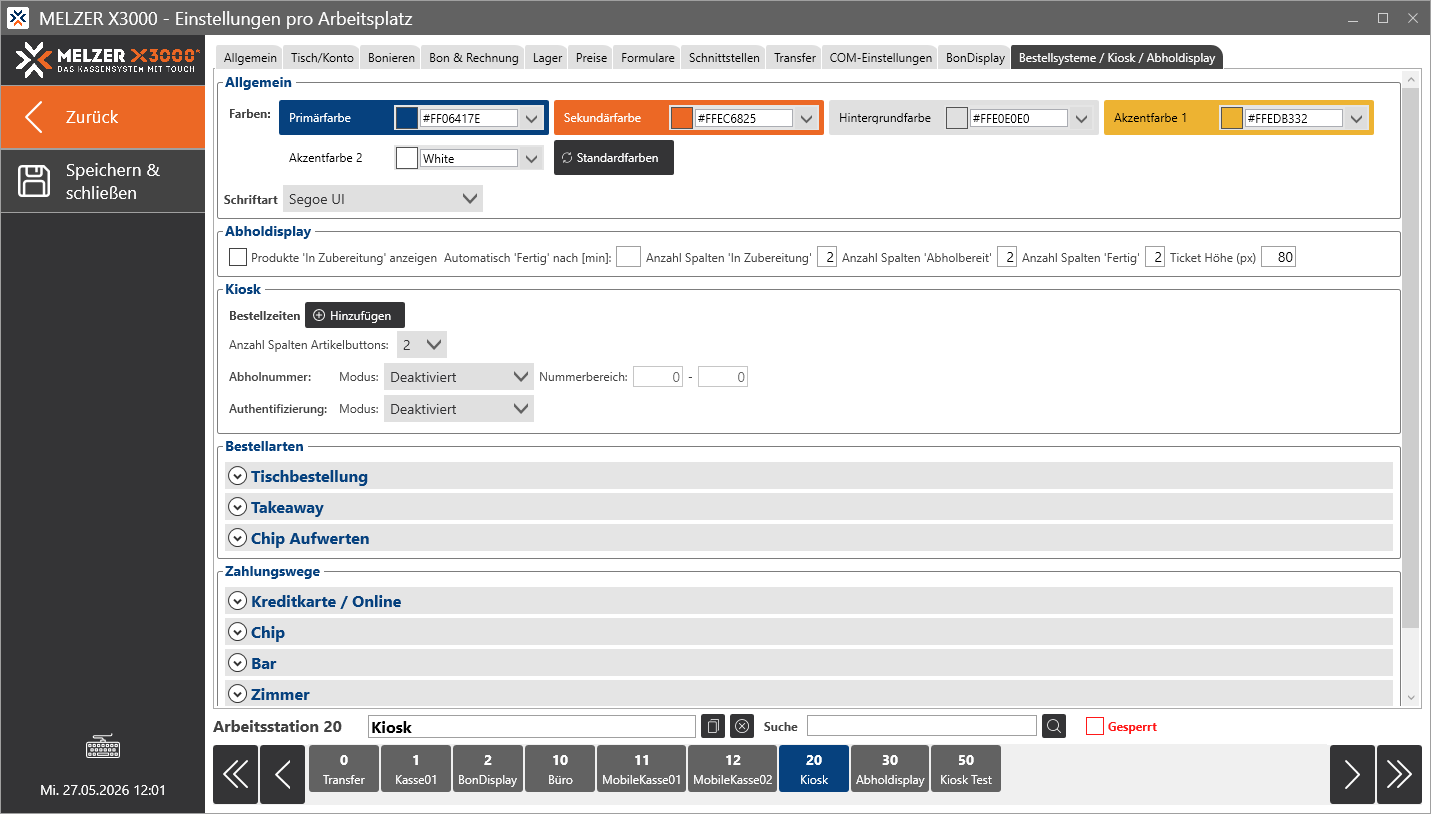Screen dimensions: 1431x814
Task: Open the Primärfarbe color dropdown
Action: pyautogui.click(x=531, y=118)
